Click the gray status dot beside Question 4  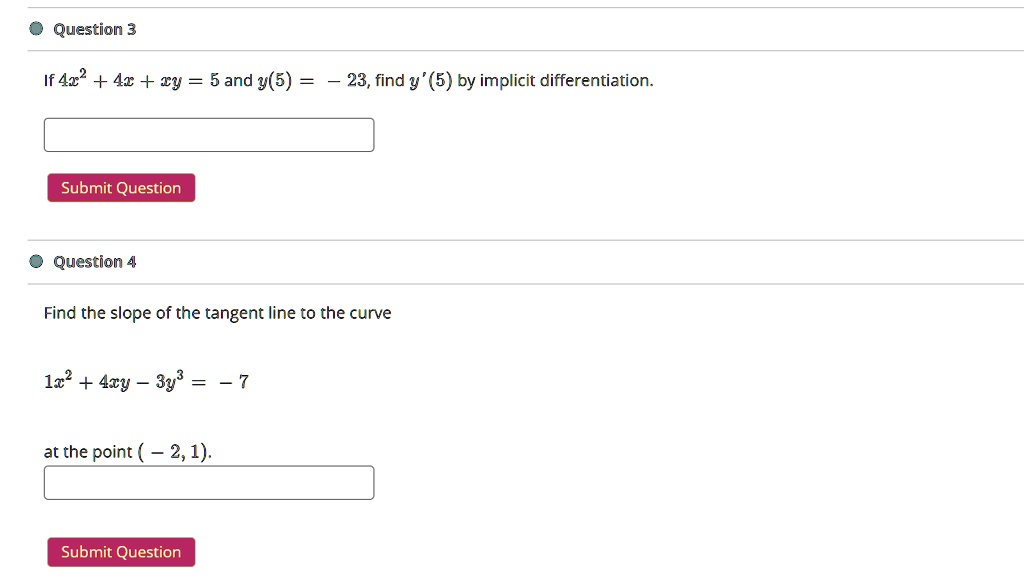pos(37,261)
